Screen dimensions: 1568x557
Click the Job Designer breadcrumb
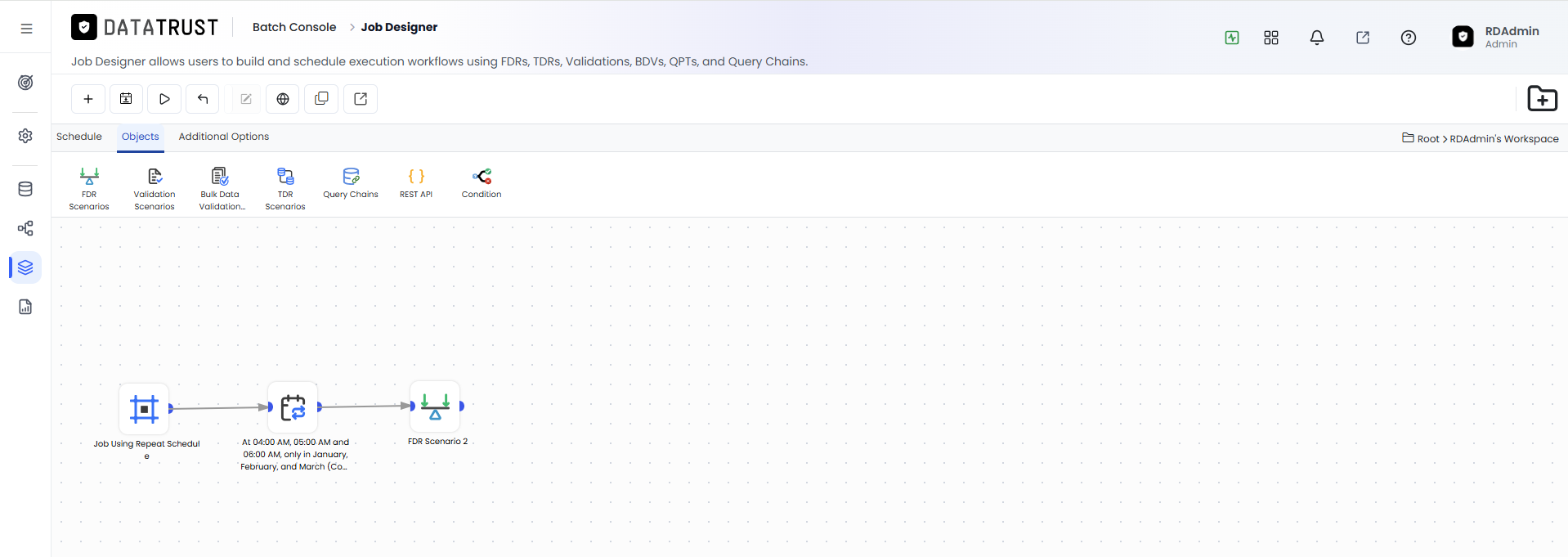coord(399,27)
